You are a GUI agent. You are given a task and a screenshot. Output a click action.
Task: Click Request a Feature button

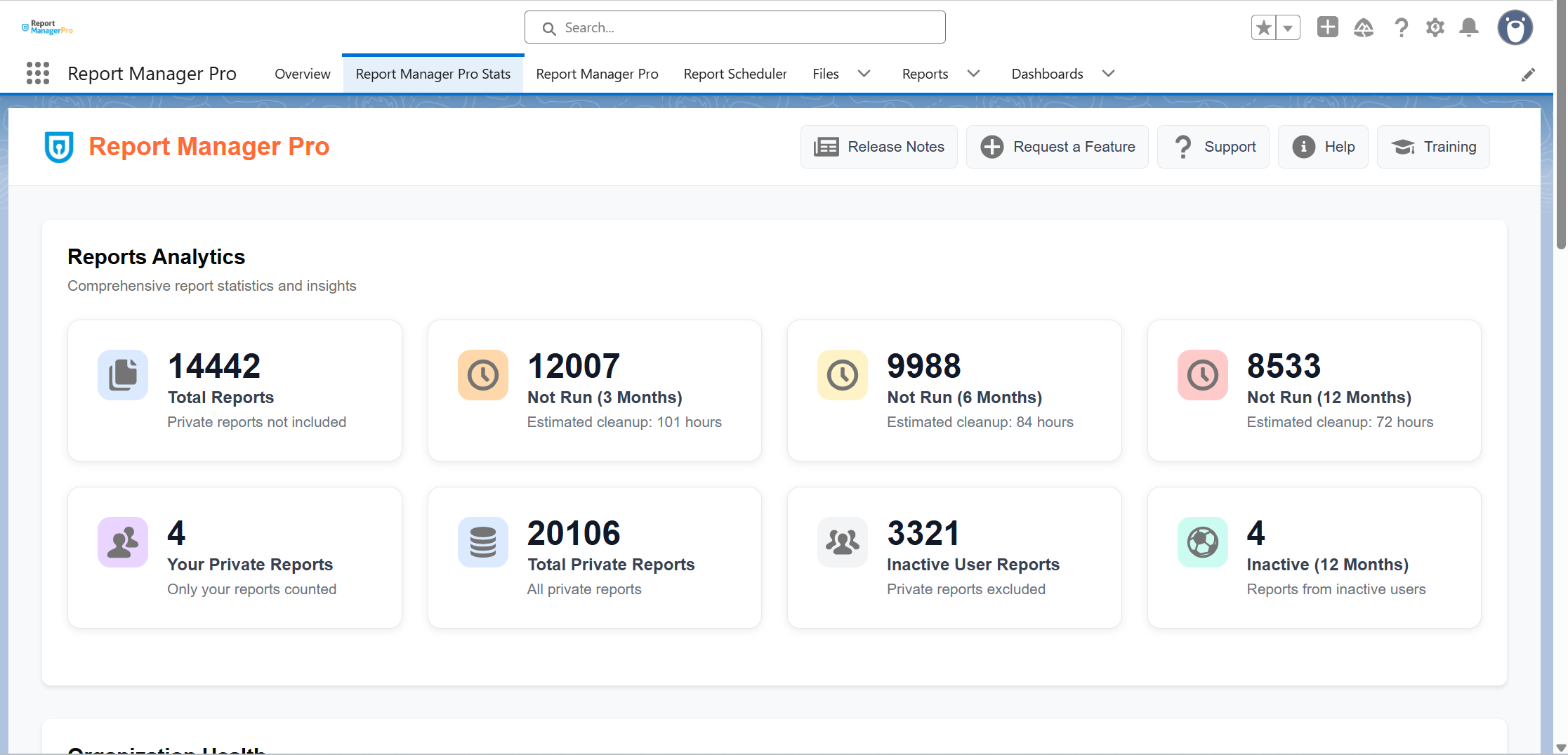tap(1058, 147)
